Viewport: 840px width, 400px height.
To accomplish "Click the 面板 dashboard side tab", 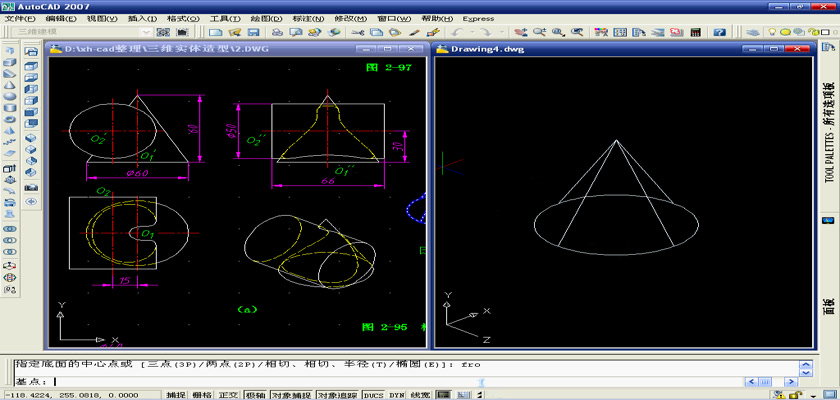I will point(829,306).
